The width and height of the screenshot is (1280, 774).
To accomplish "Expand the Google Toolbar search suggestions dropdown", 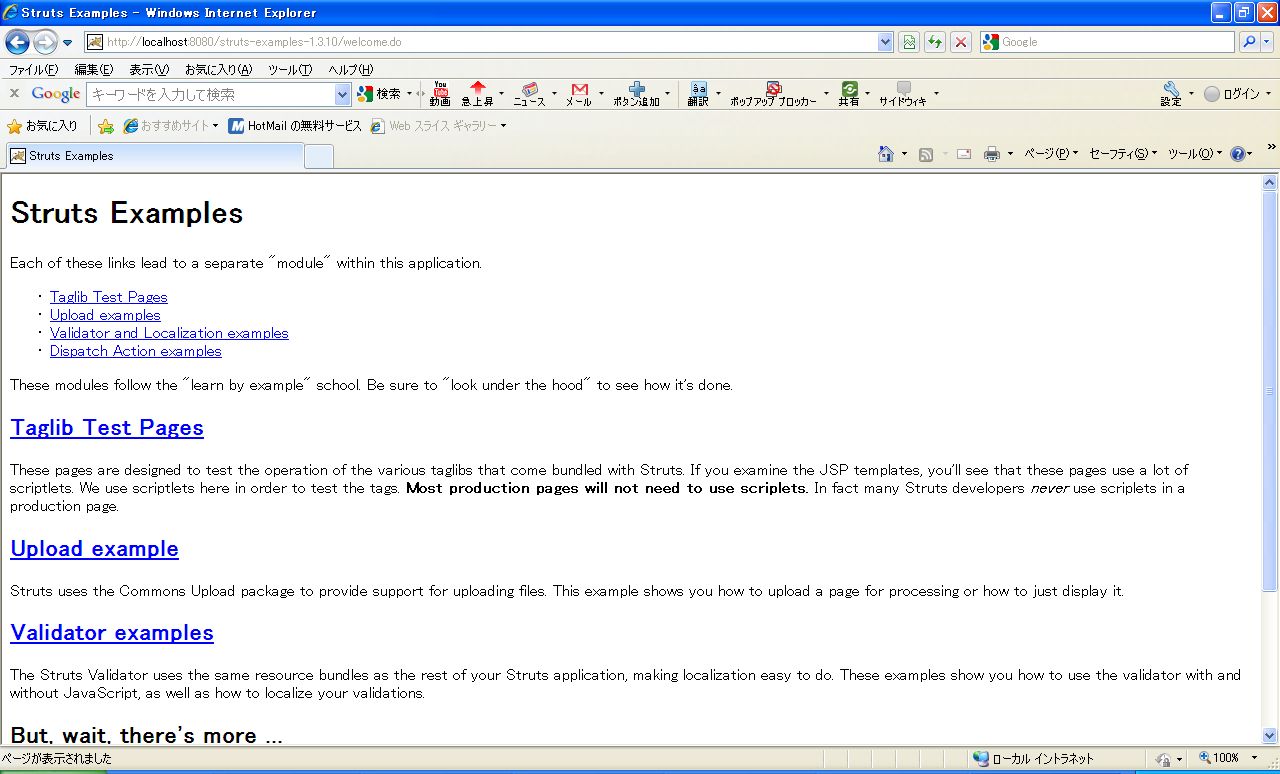I will [x=343, y=94].
